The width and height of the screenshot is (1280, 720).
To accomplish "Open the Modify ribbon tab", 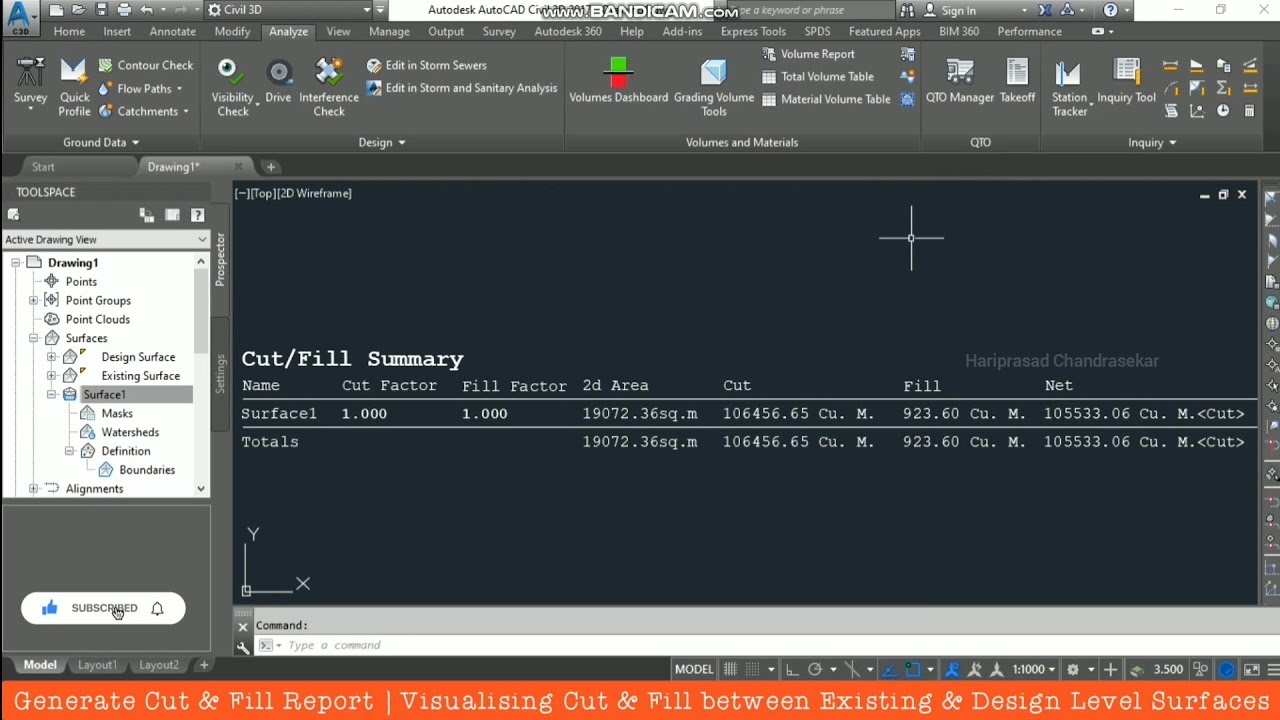I will coord(232,31).
